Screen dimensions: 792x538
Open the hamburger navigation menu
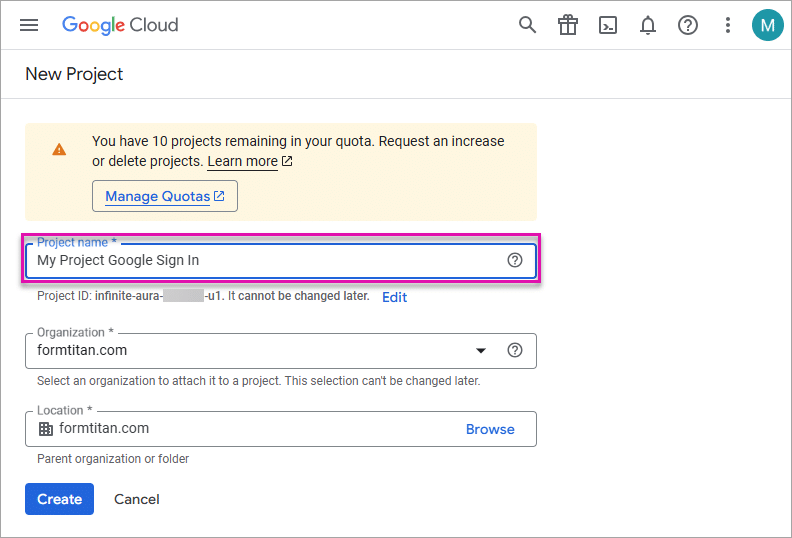[29, 25]
